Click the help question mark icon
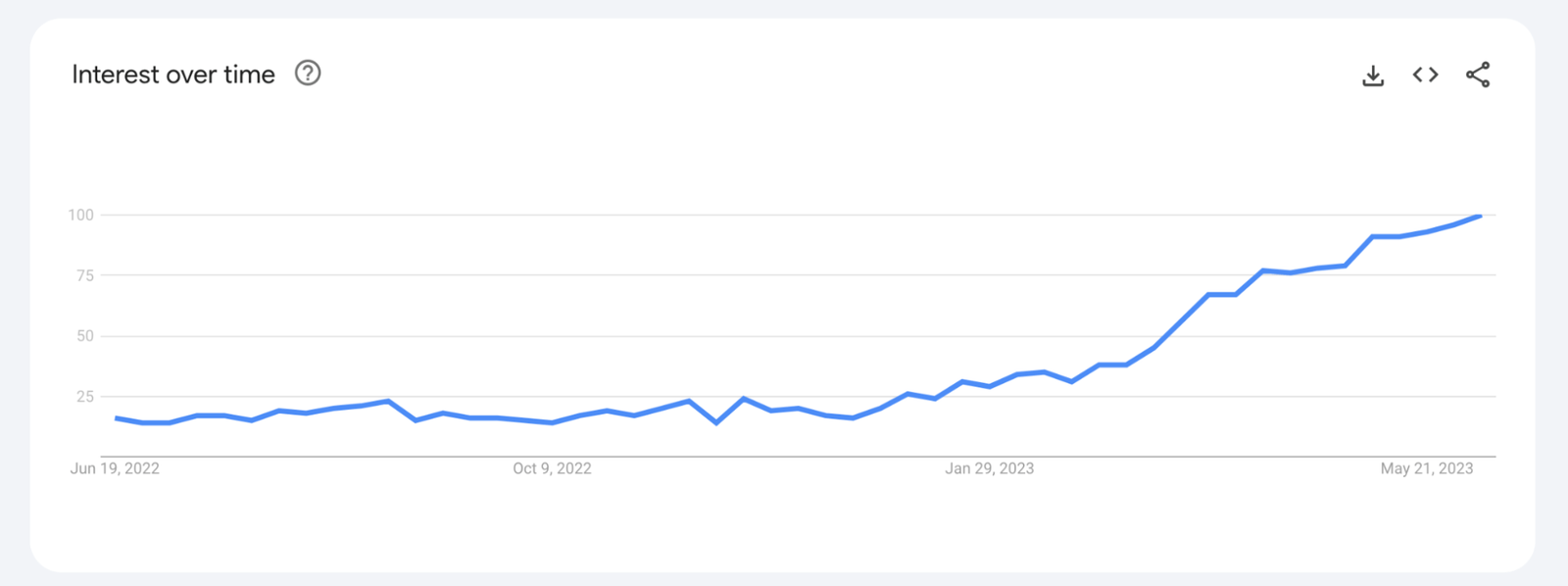 click(x=308, y=73)
